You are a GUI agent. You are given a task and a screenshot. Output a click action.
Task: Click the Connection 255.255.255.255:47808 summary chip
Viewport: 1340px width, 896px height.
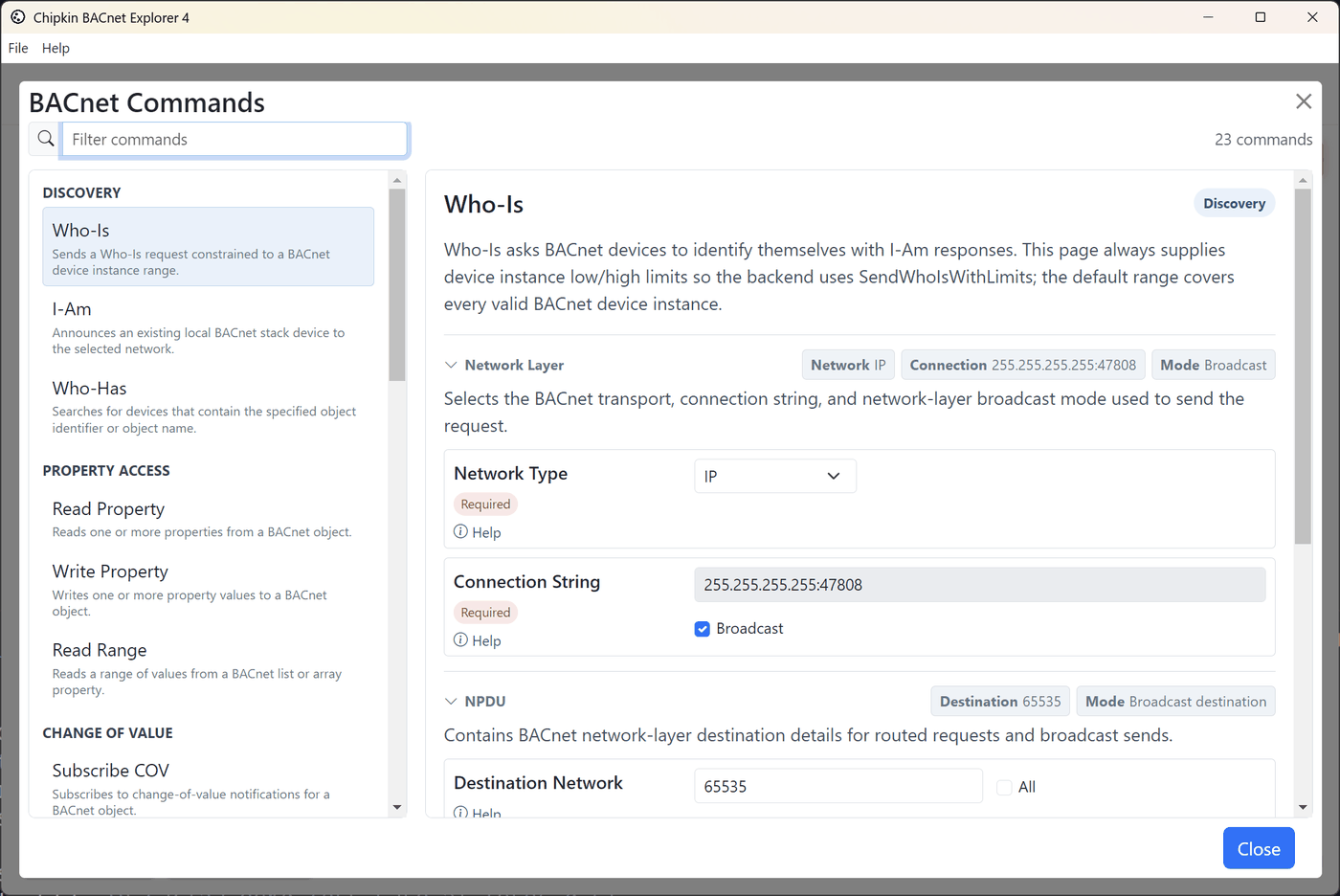click(x=1023, y=365)
